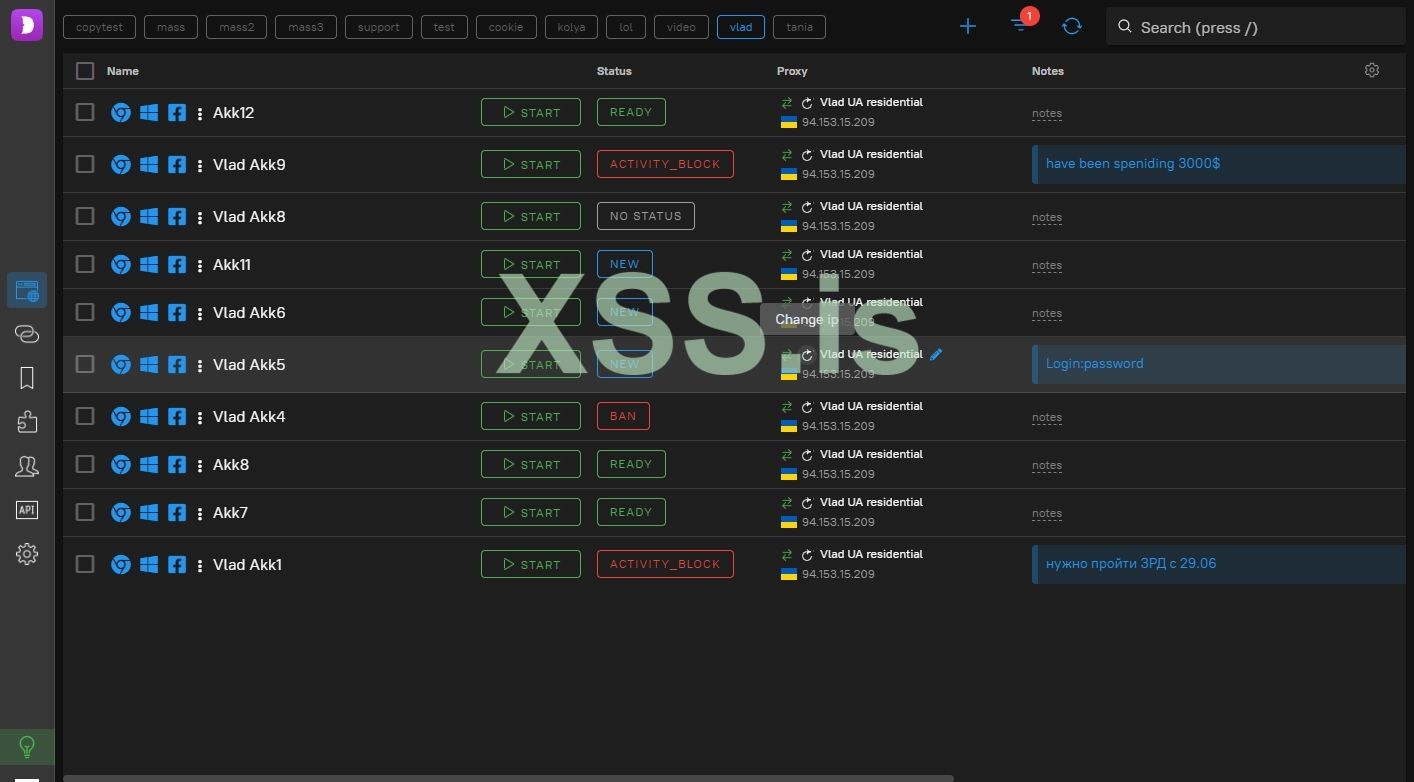Check the Akk11 row checkbox
Image resolution: width=1414 pixels, height=782 pixels.
85,264
